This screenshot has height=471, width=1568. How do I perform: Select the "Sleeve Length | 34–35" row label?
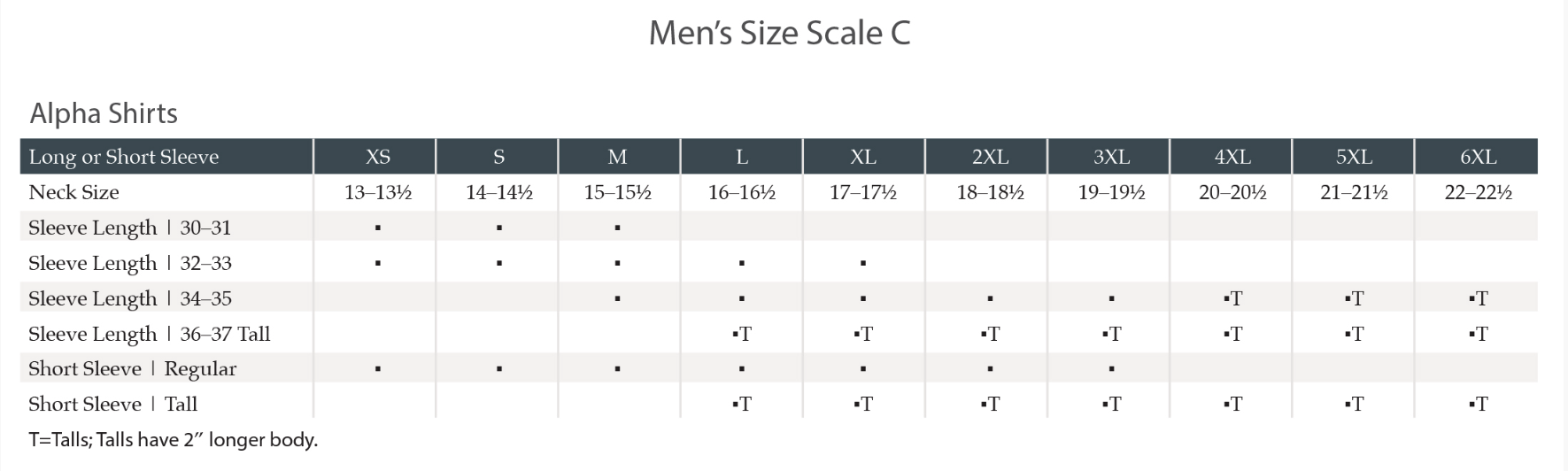(x=130, y=298)
